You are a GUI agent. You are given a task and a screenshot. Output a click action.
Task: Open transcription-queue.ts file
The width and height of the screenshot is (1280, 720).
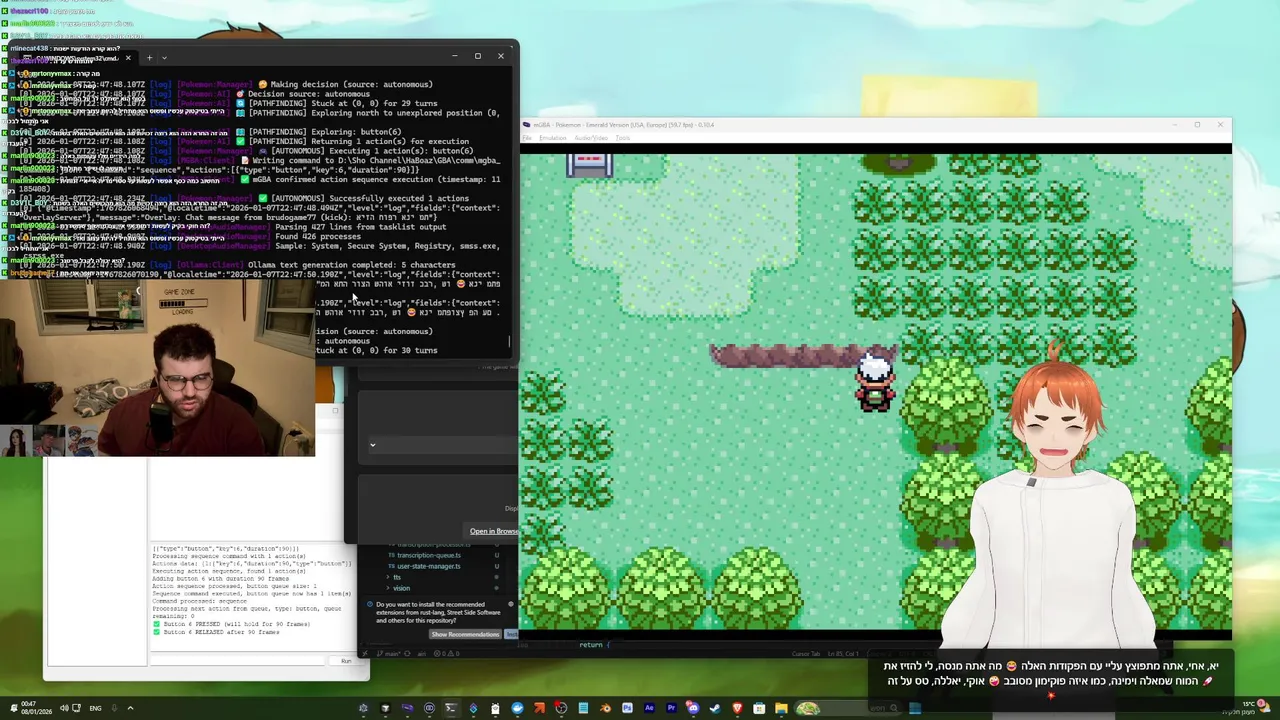coord(429,555)
